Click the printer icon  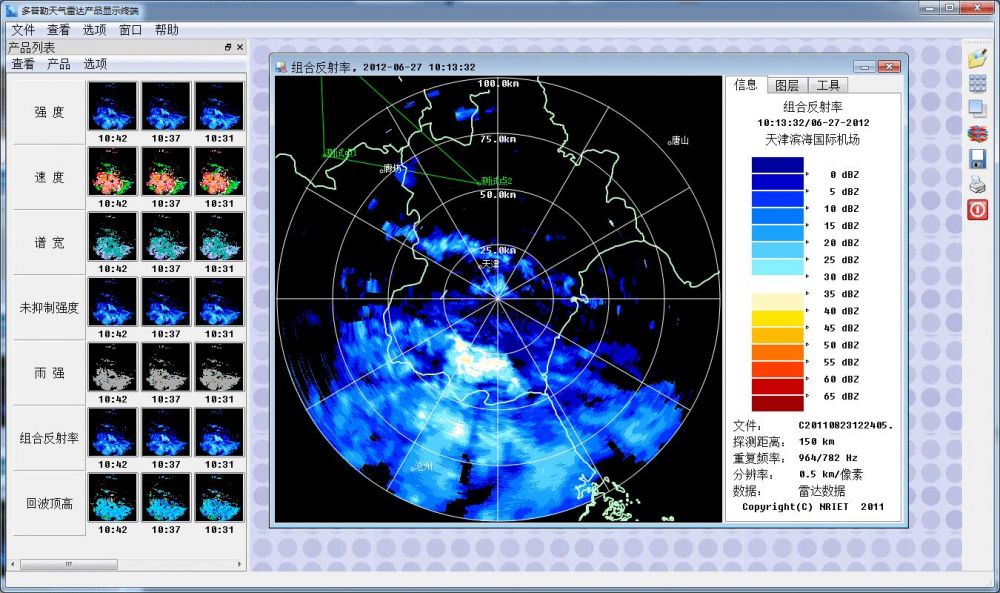pyautogui.click(x=977, y=184)
